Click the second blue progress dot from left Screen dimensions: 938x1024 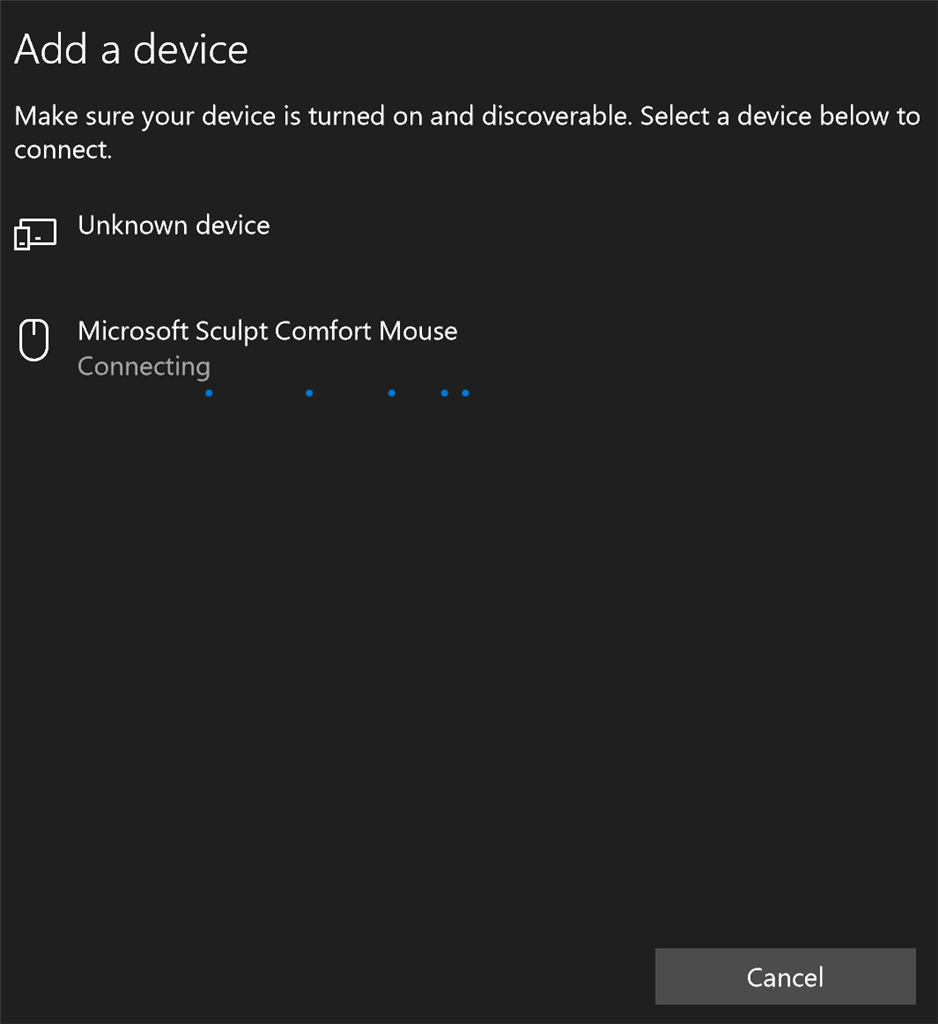point(310,393)
